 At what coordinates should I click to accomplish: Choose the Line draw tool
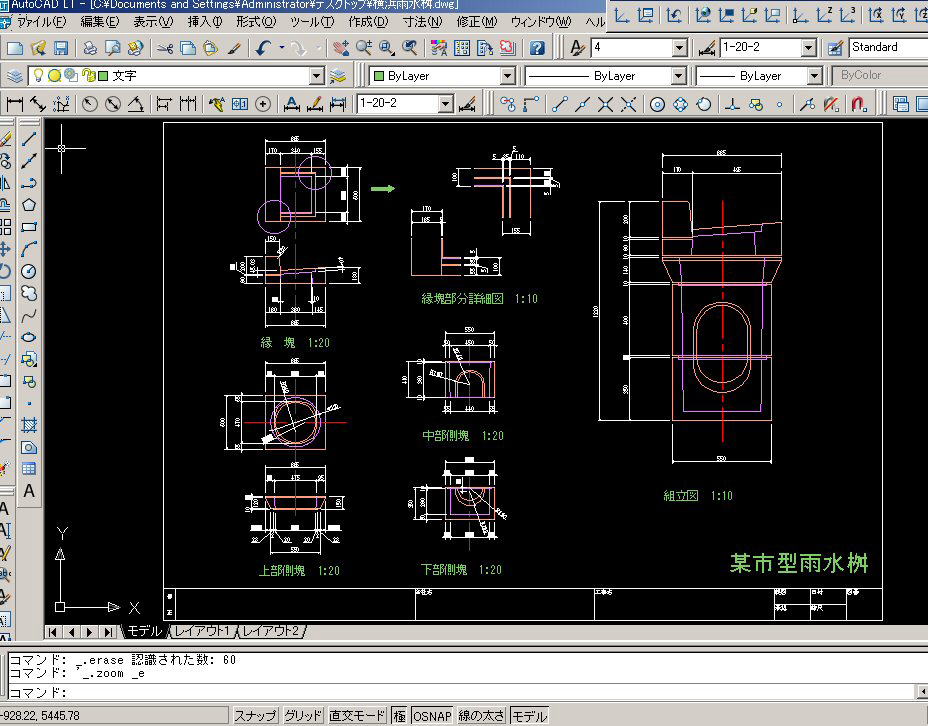pyautogui.click(x=29, y=139)
